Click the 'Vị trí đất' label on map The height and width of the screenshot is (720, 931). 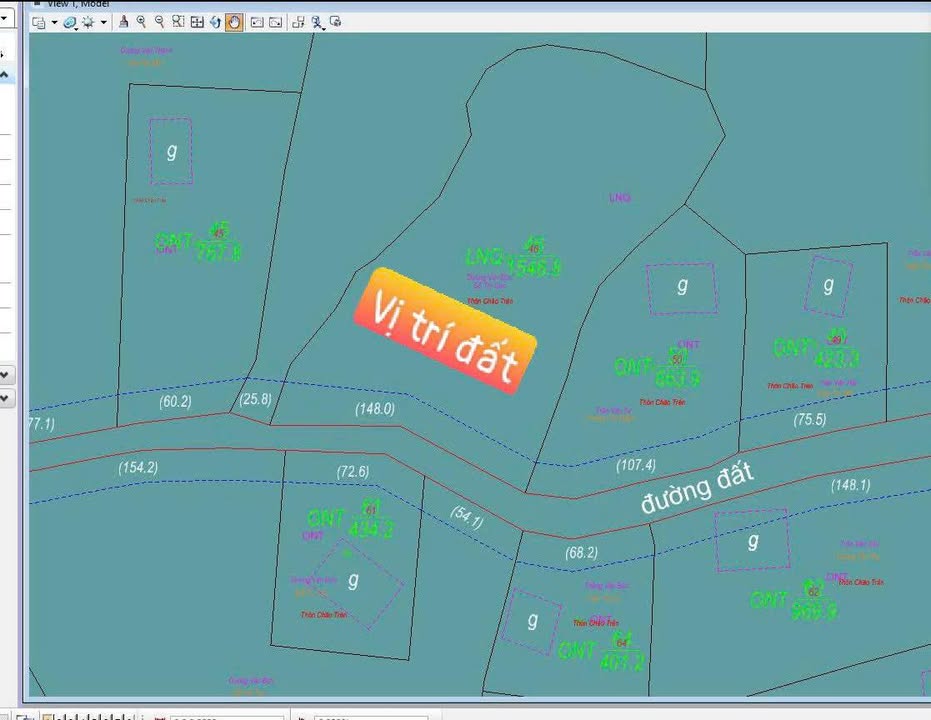tap(445, 330)
